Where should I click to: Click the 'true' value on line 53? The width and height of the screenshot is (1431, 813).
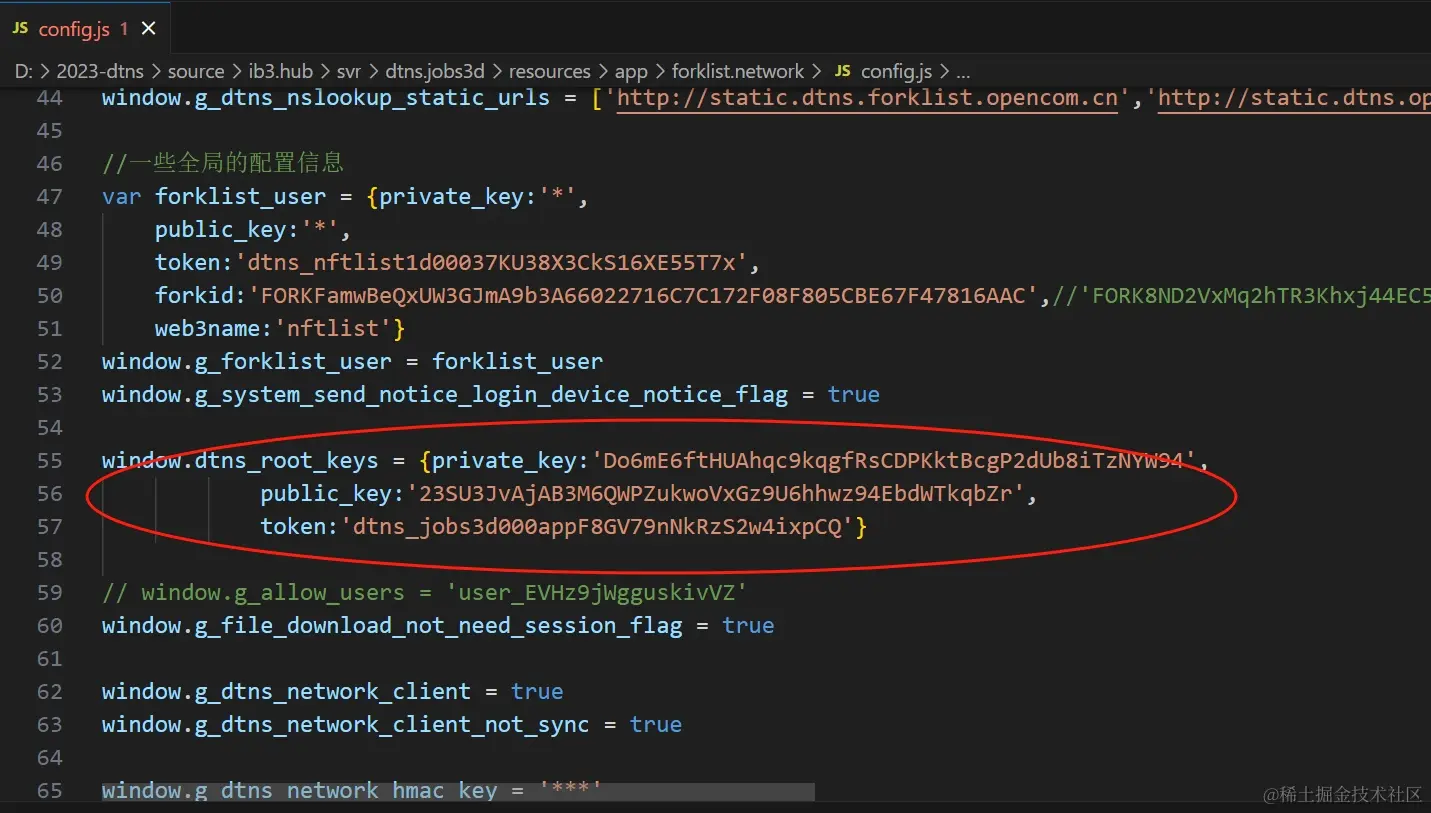pyautogui.click(x=854, y=395)
